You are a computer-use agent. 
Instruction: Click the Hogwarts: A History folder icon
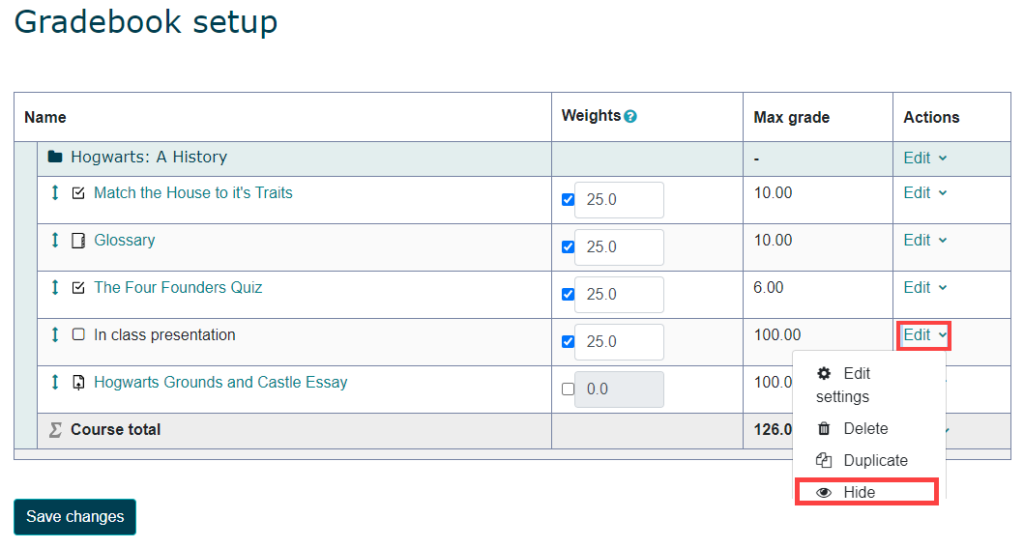[x=56, y=157]
